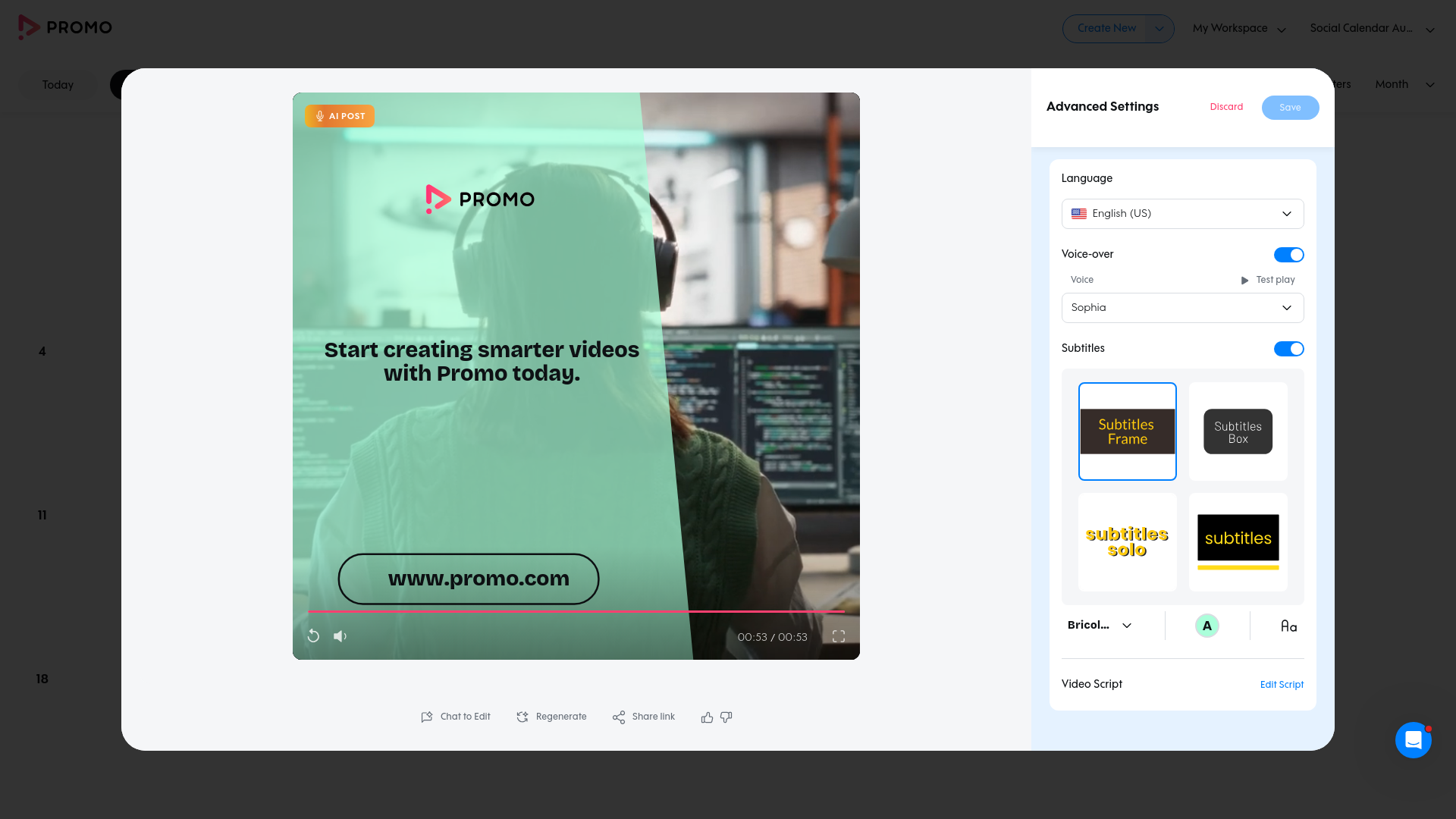Click the AI POST badge
The width and height of the screenshot is (1456, 819).
[340, 116]
